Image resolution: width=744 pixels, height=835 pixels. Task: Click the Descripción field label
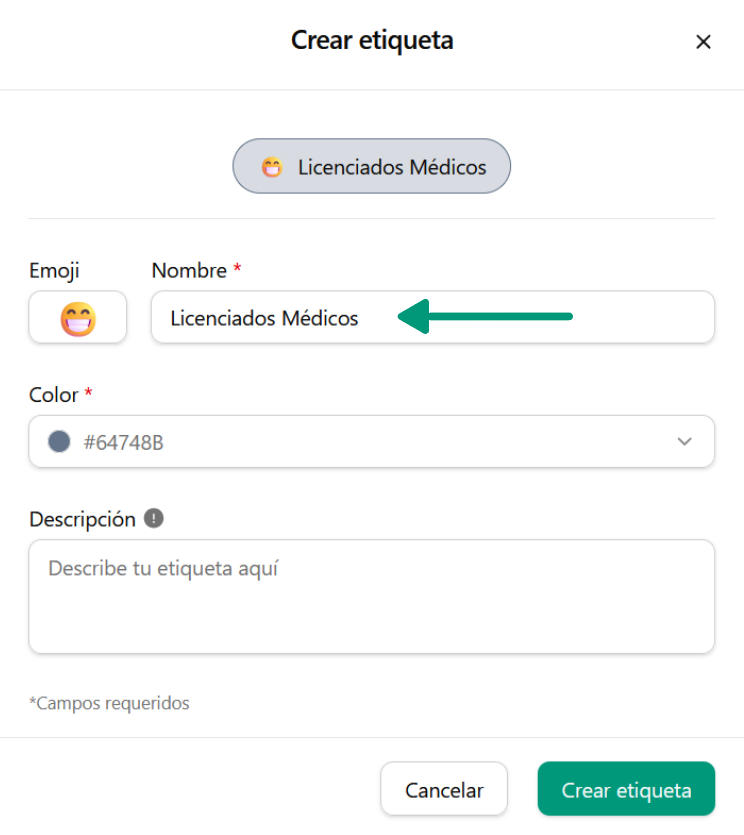[x=82, y=519]
